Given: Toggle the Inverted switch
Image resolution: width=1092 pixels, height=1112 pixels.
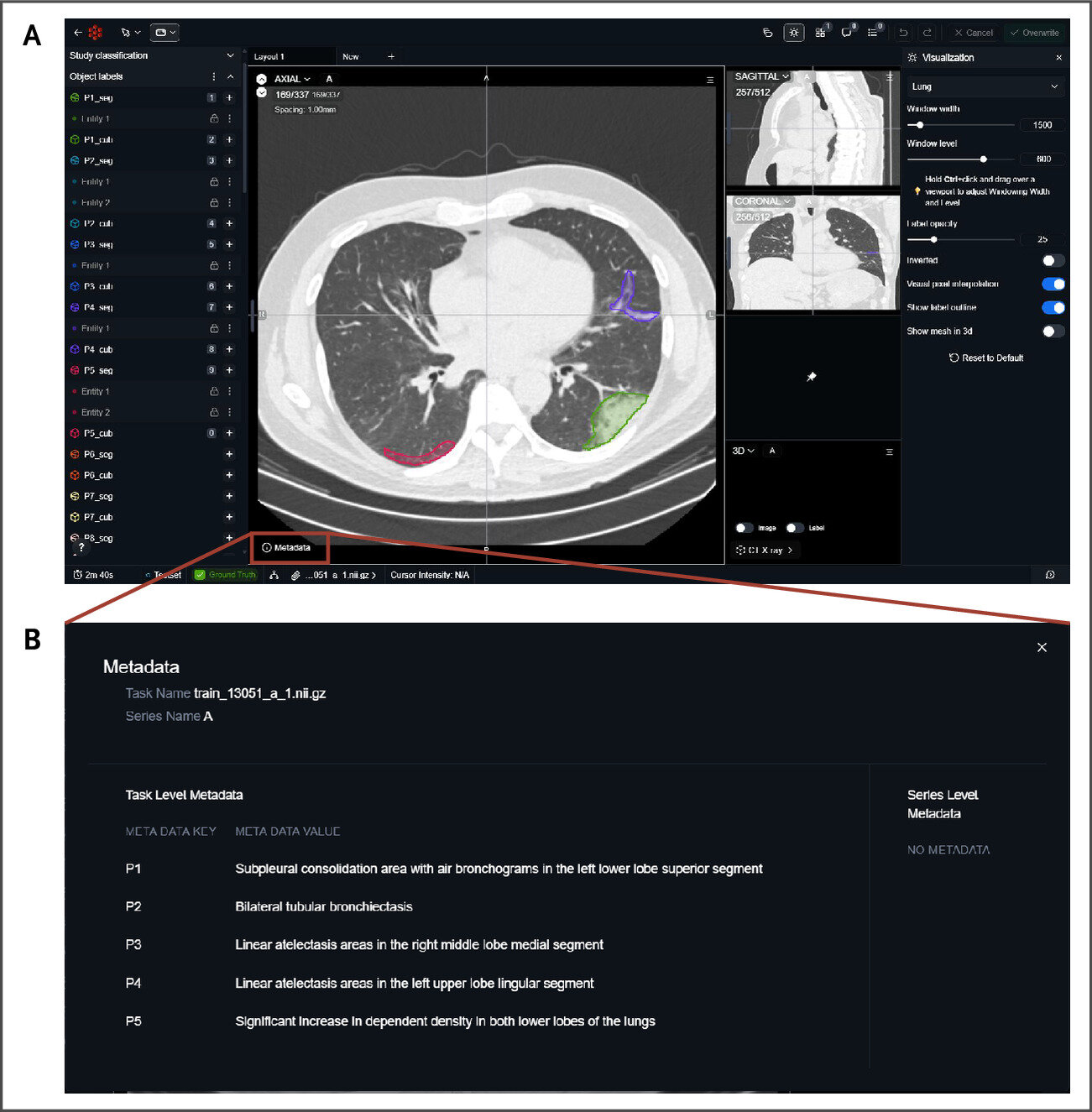Looking at the screenshot, I should click(x=1053, y=260).
